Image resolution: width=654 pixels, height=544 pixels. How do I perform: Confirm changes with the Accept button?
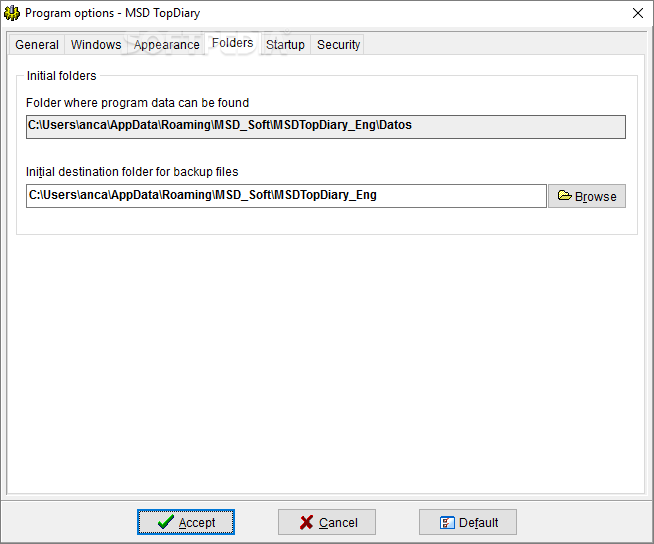[x=186, y=522]
